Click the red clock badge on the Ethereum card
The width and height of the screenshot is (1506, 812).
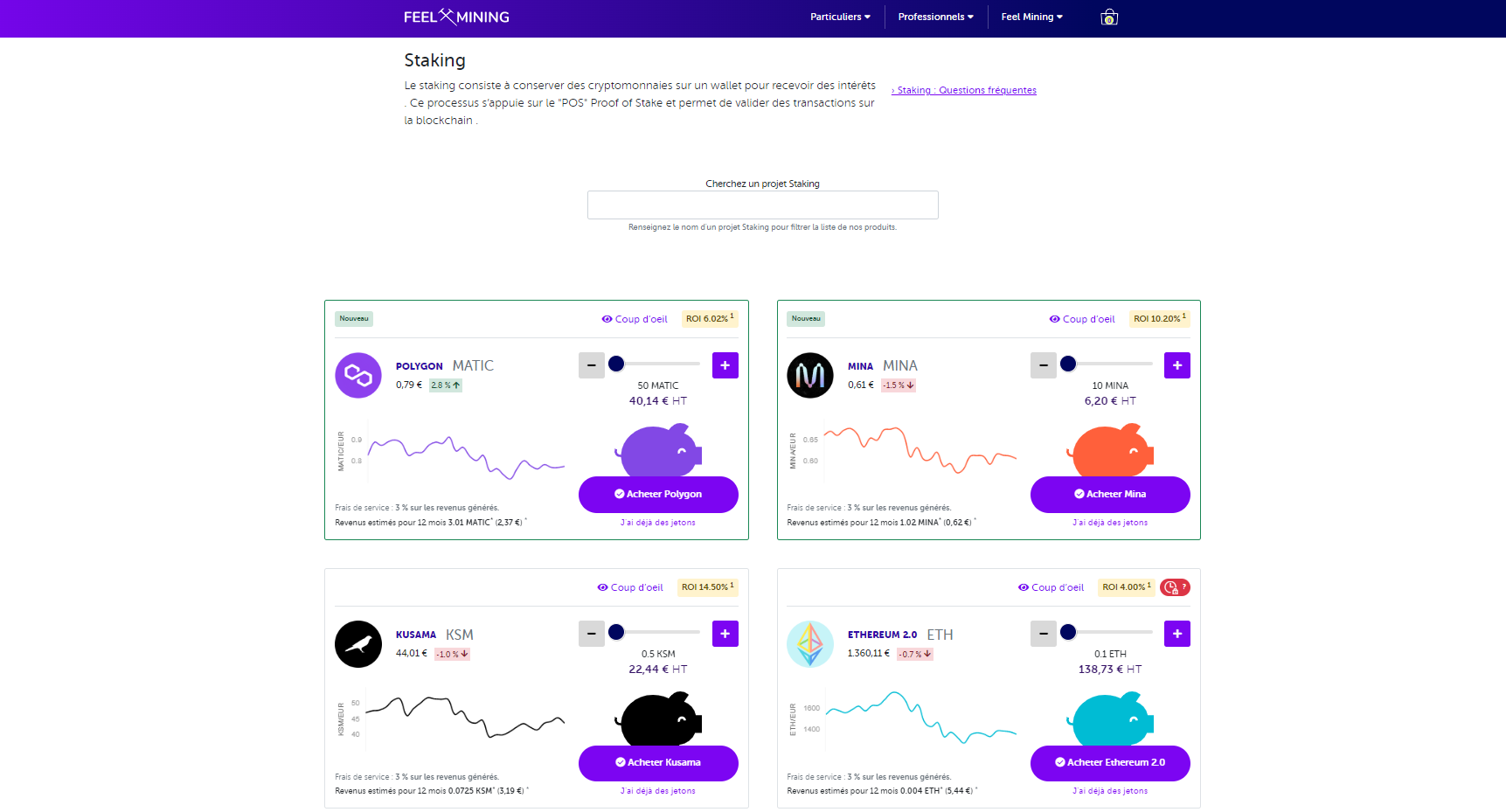(x=1174, y=587)
